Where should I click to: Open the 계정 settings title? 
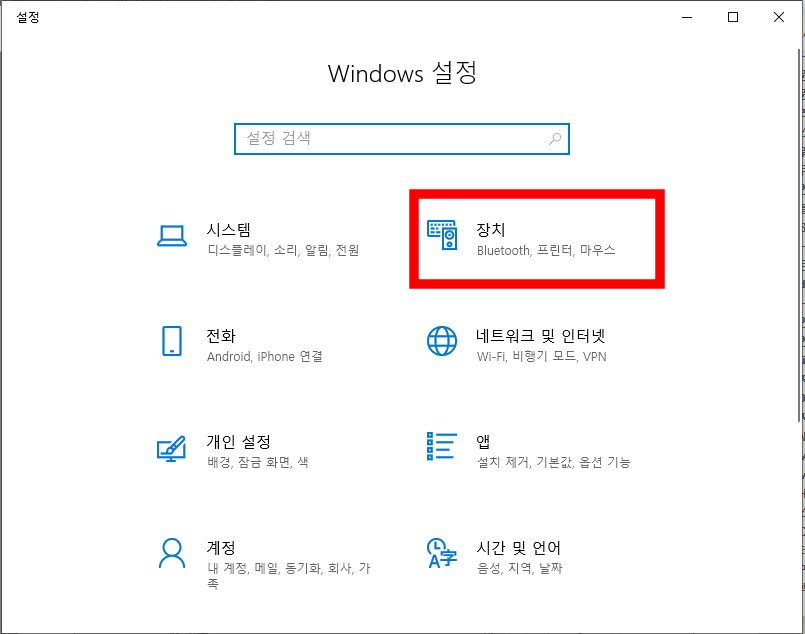coord(221,548)
